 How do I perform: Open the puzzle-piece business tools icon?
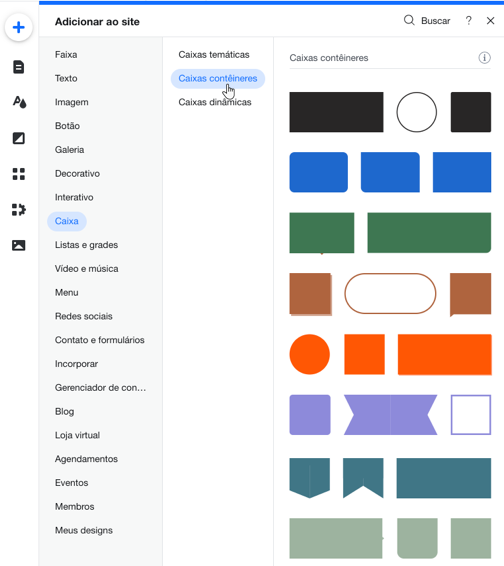click(x=19, y=209)
